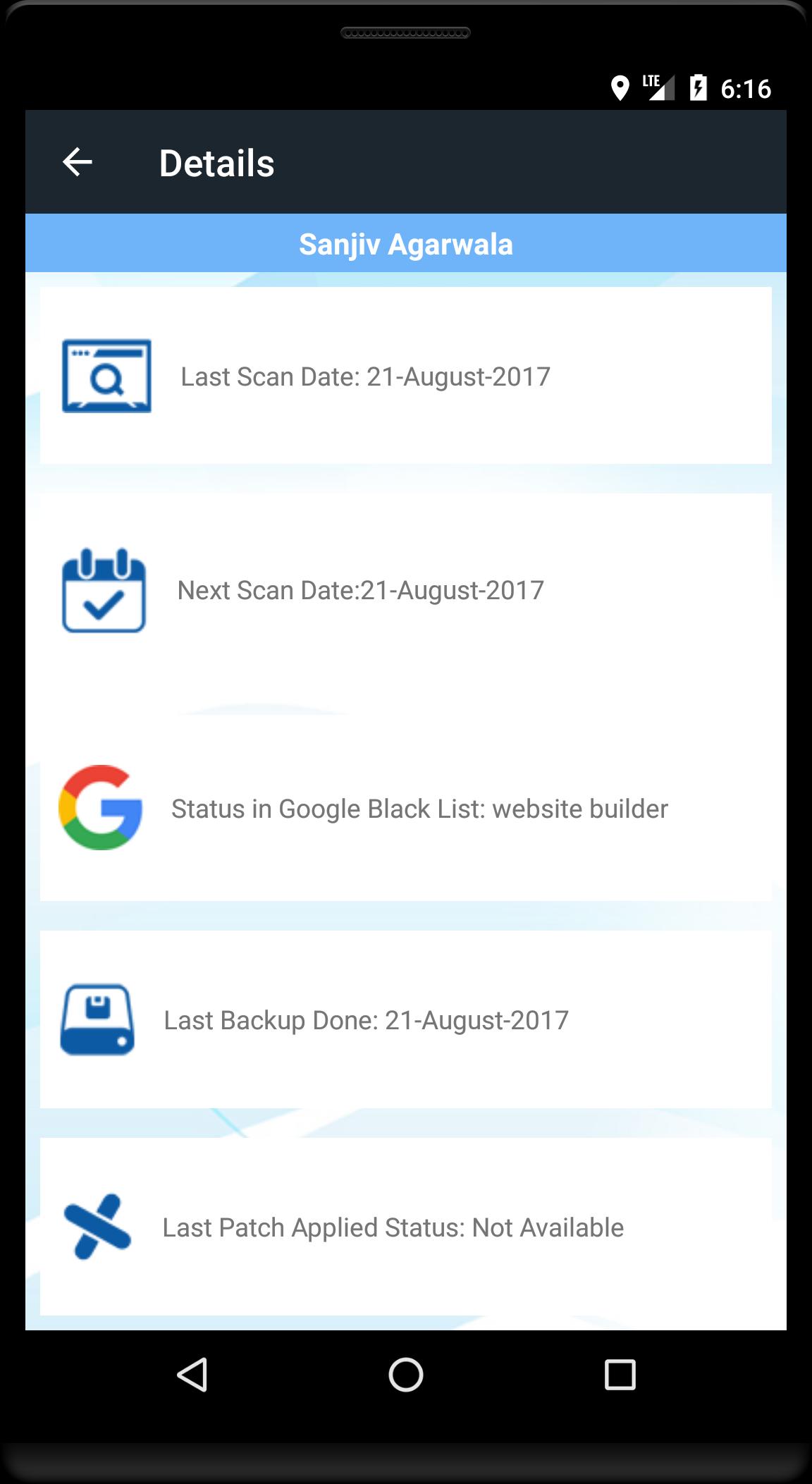
Task: Click the Sanjiv Agarwala name banner
Action: coord(406,243)
